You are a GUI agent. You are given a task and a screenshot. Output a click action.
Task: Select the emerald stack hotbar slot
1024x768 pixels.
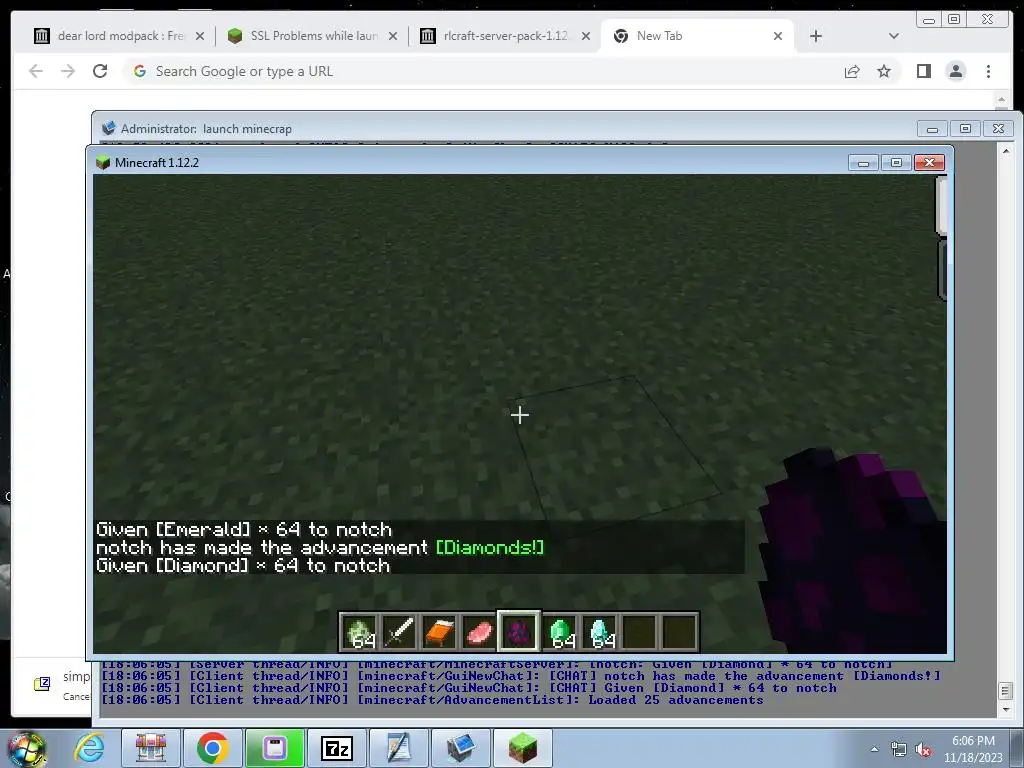click(x=560, y=632)
